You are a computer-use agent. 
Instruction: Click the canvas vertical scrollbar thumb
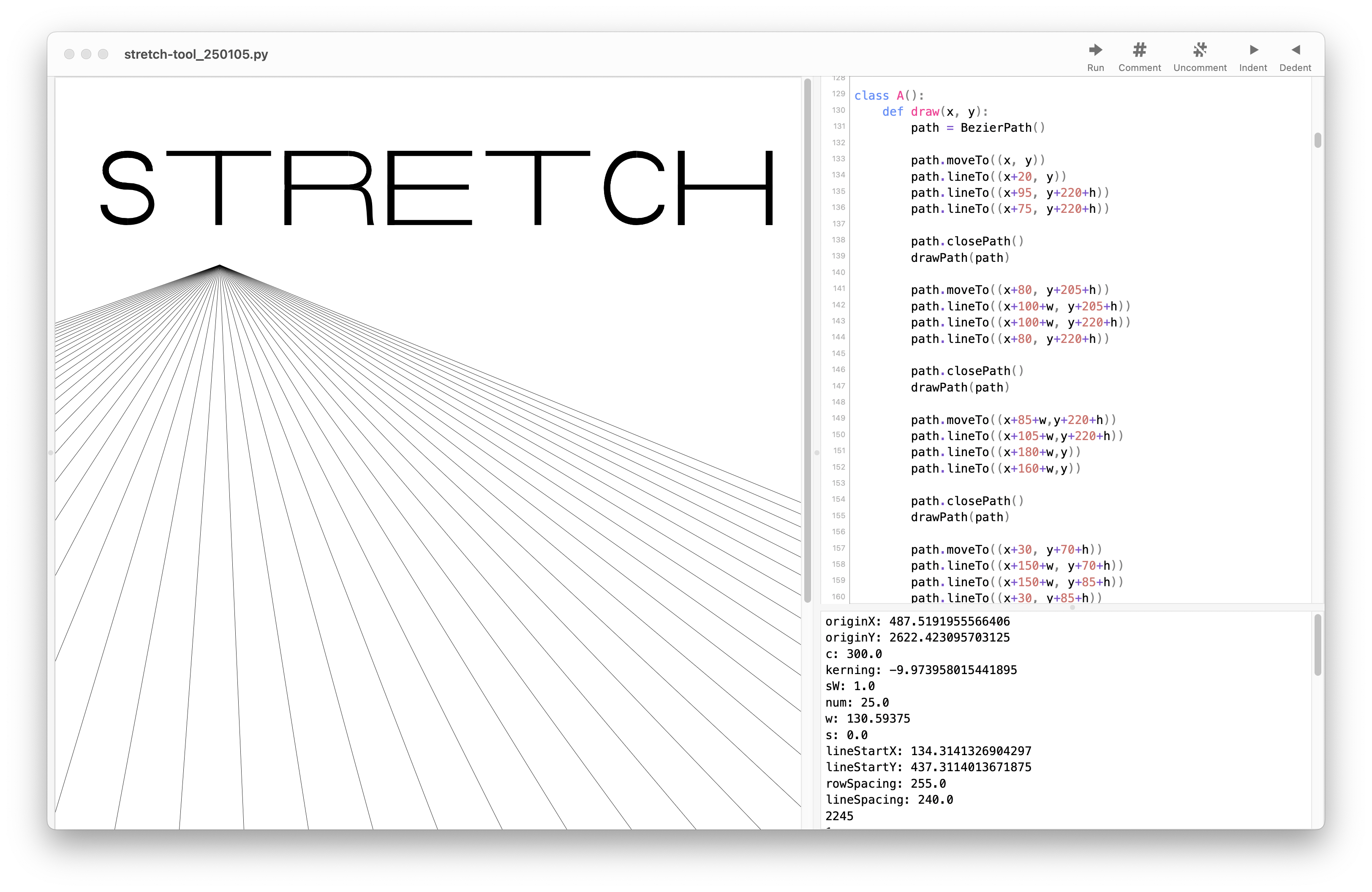[x=808, y=340]
